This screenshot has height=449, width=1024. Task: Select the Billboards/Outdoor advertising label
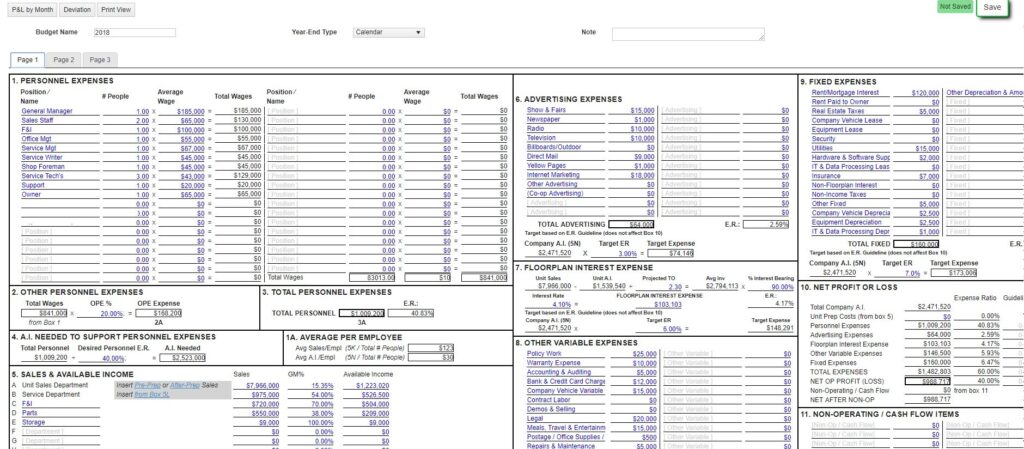point(566,147)
